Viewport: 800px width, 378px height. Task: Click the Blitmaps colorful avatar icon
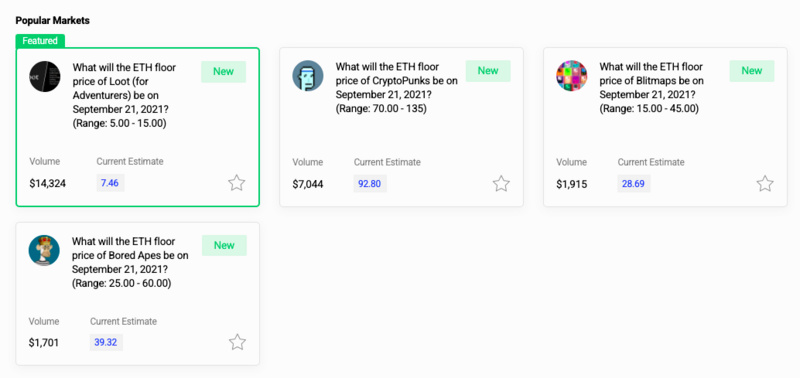571,76
